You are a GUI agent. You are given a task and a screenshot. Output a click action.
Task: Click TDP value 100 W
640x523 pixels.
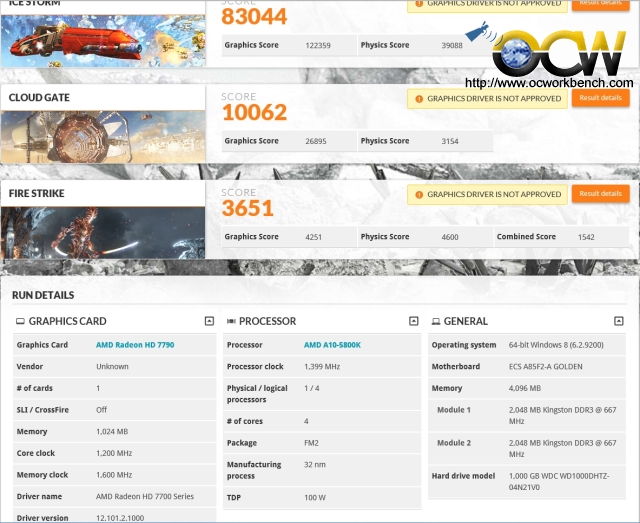point(315,498)
